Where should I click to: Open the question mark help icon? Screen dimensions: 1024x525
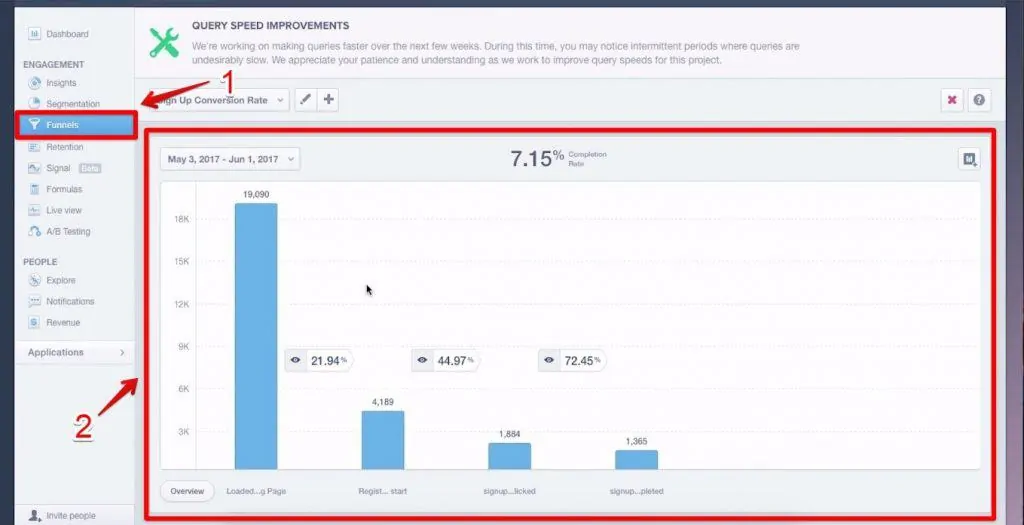coord(979,100)
